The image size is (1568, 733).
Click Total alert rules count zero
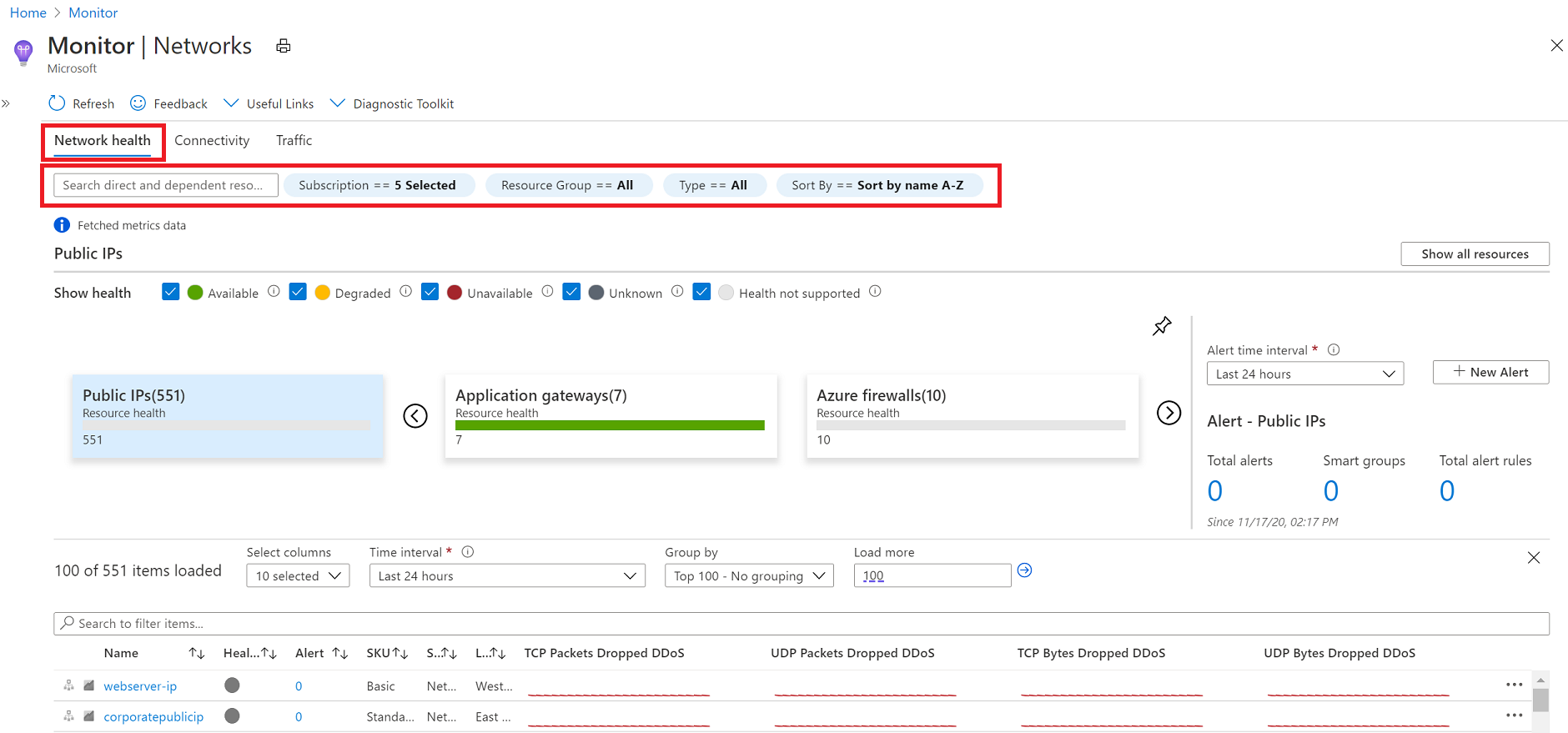click(x=1447, y=491)
